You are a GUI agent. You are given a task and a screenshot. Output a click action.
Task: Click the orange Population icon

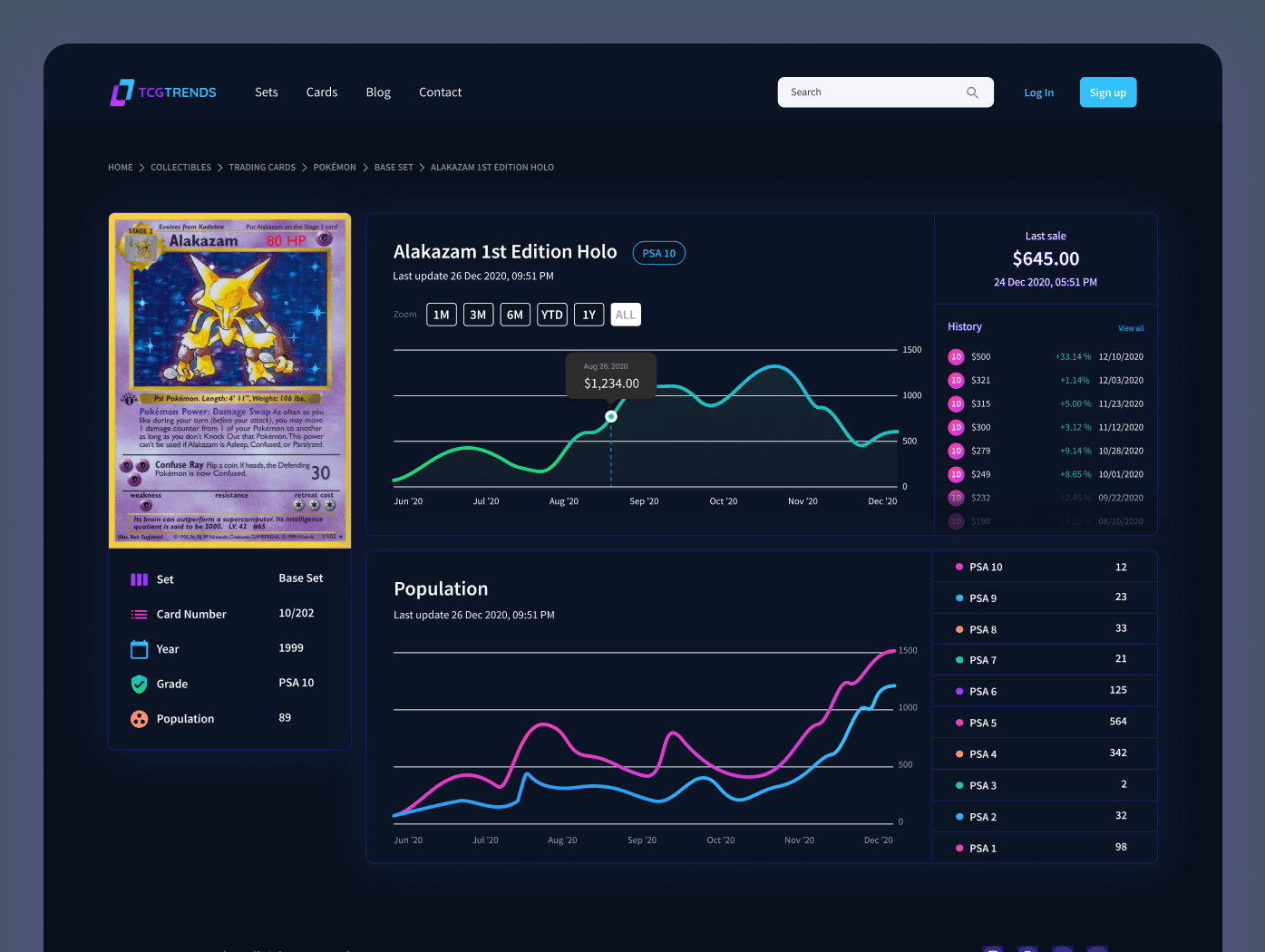click(139, 719)
